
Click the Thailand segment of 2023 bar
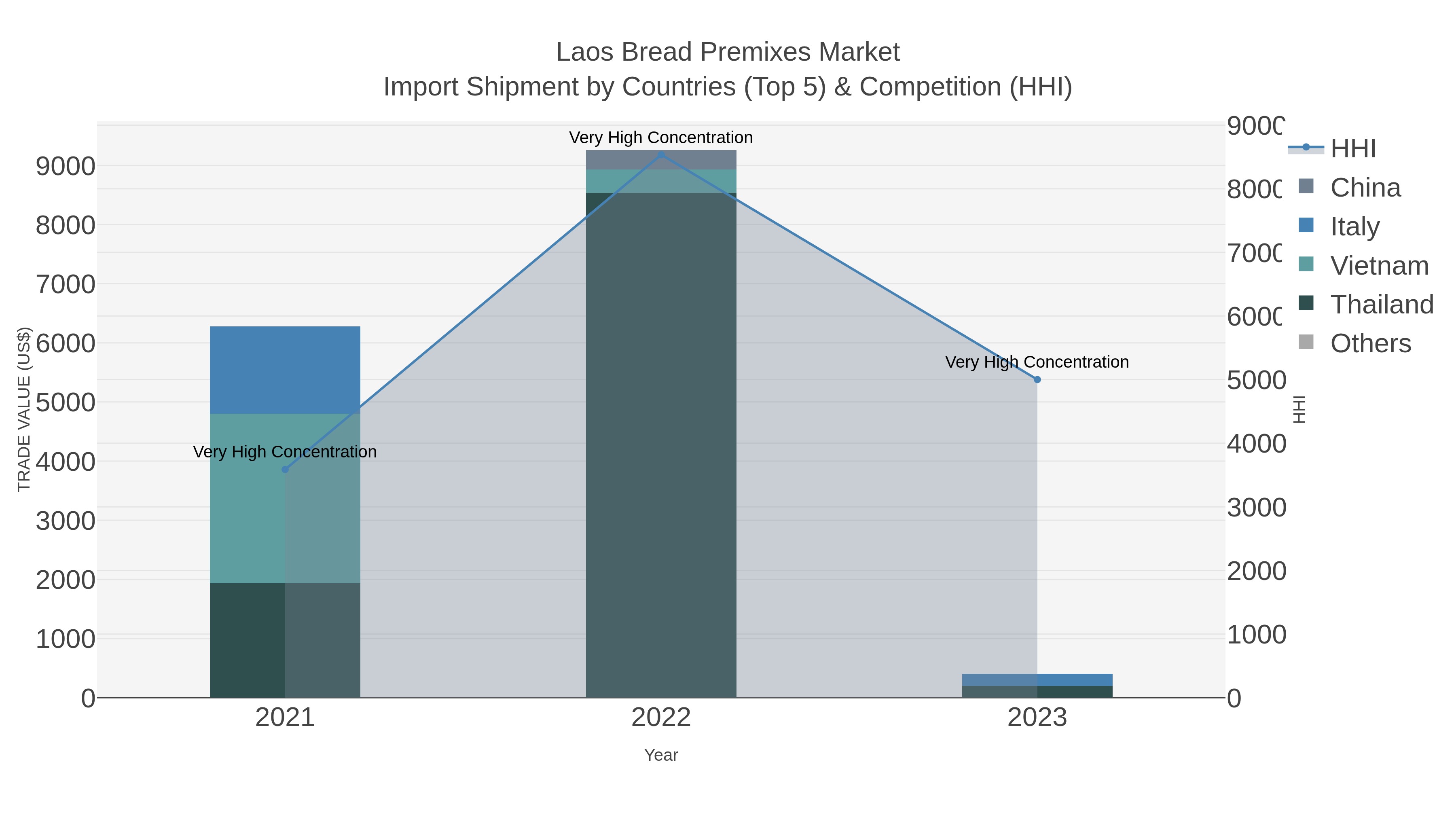pyautogui.click(x=1037, y=692)
